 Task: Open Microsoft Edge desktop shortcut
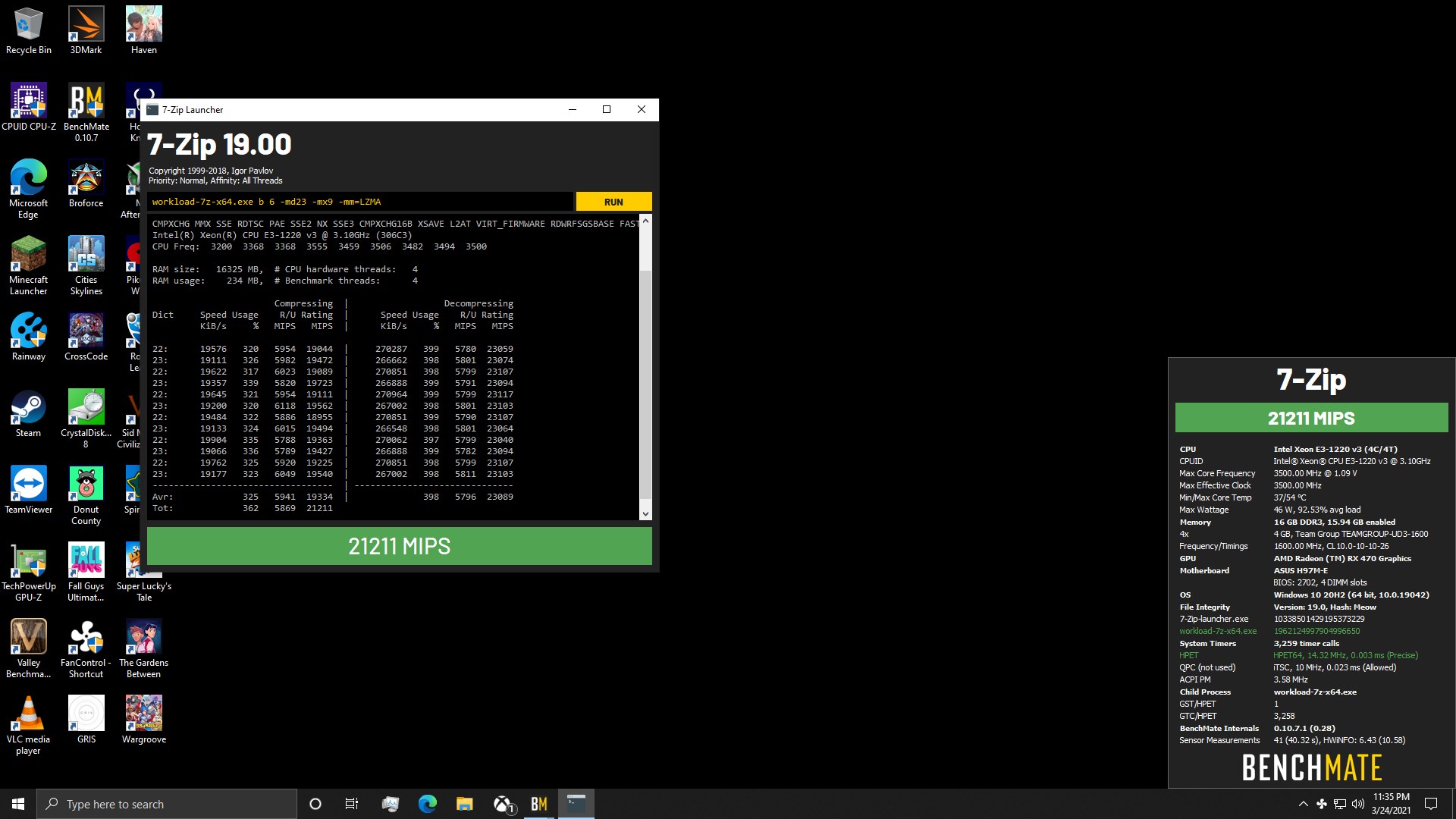pyautogui.click(x=29, y=190)
